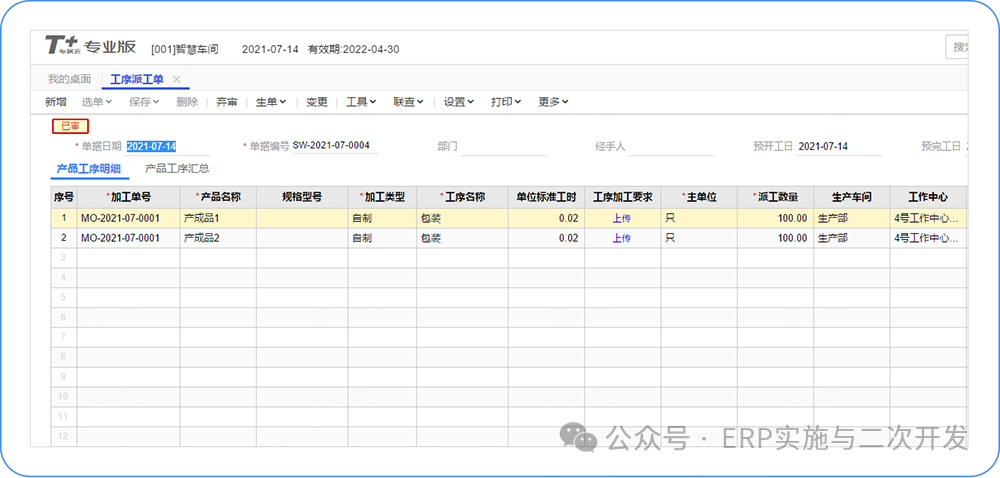Click the 新增 toolbar button

tap(56, 102)
